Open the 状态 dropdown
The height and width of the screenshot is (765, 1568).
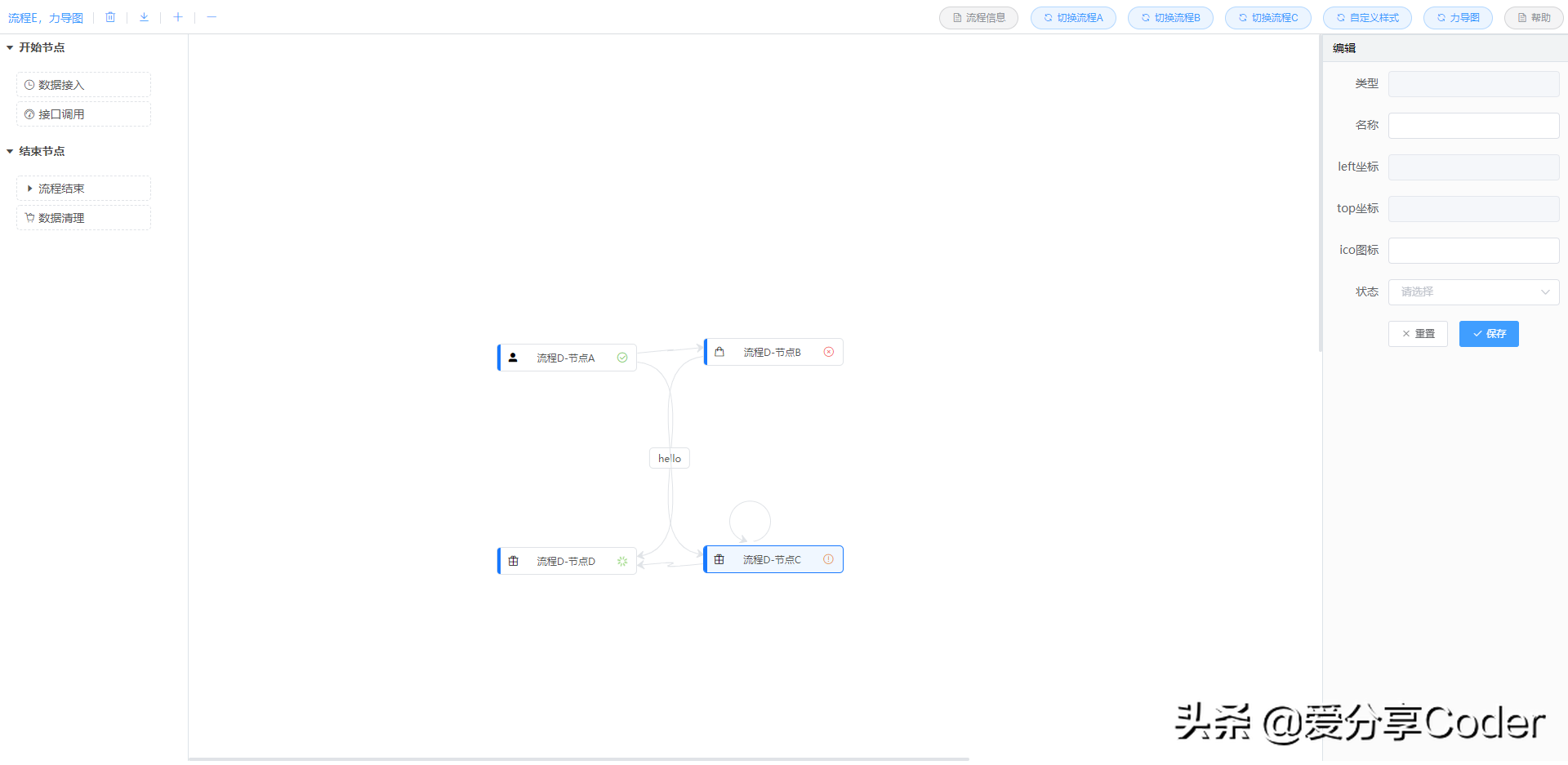click(x=1473, y=292)
